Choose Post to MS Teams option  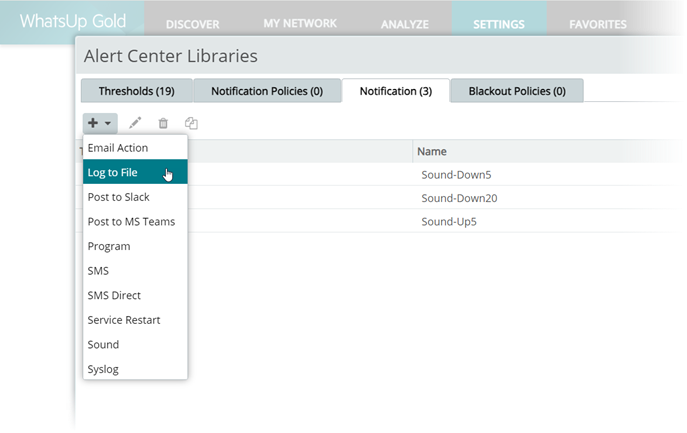135,221
